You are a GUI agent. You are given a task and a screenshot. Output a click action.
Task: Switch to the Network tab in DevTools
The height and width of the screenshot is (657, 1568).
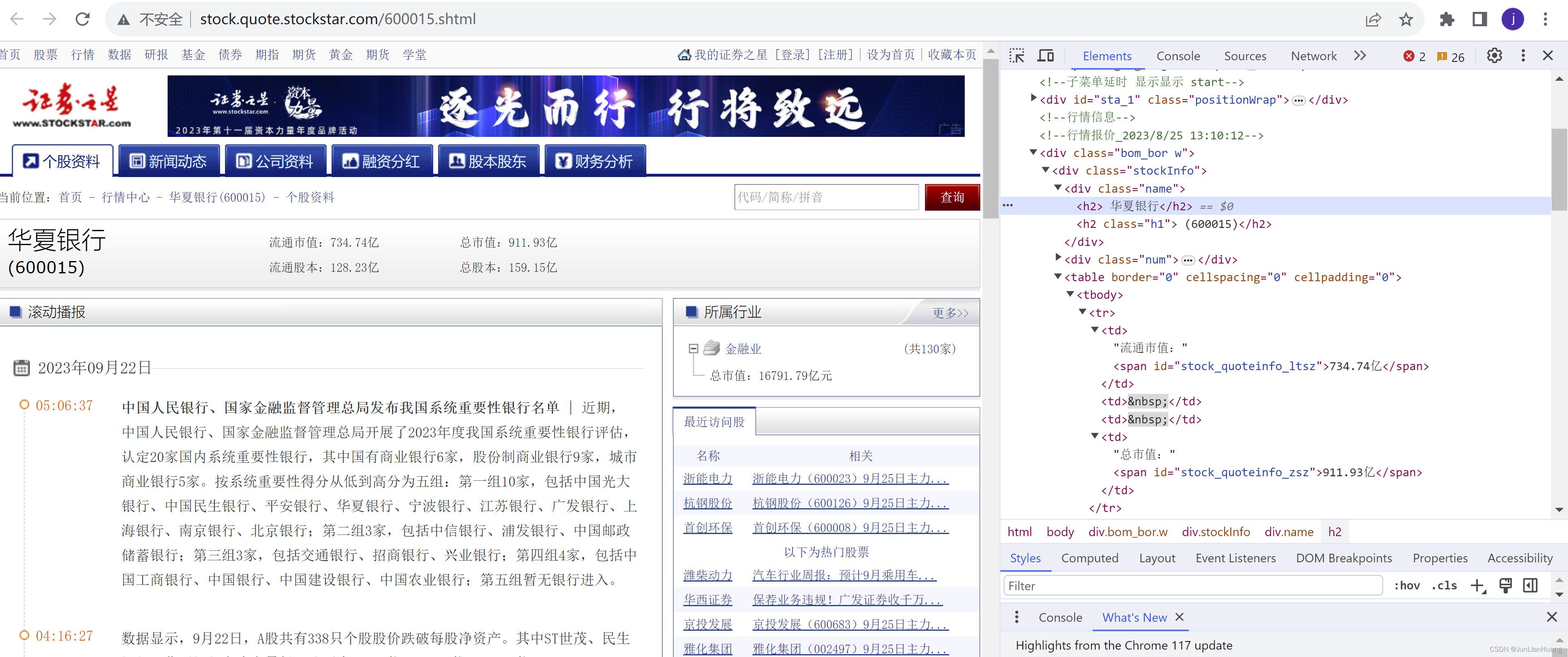pyautogui.click(x=1312, y=55)
